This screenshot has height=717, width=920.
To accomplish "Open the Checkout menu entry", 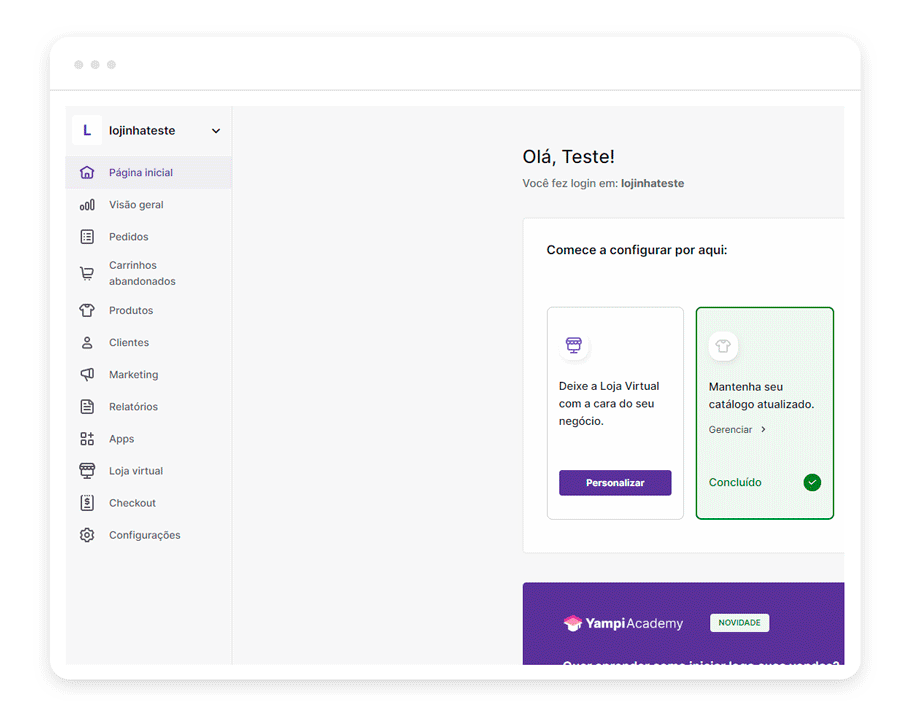I will (x=148, y=503).
